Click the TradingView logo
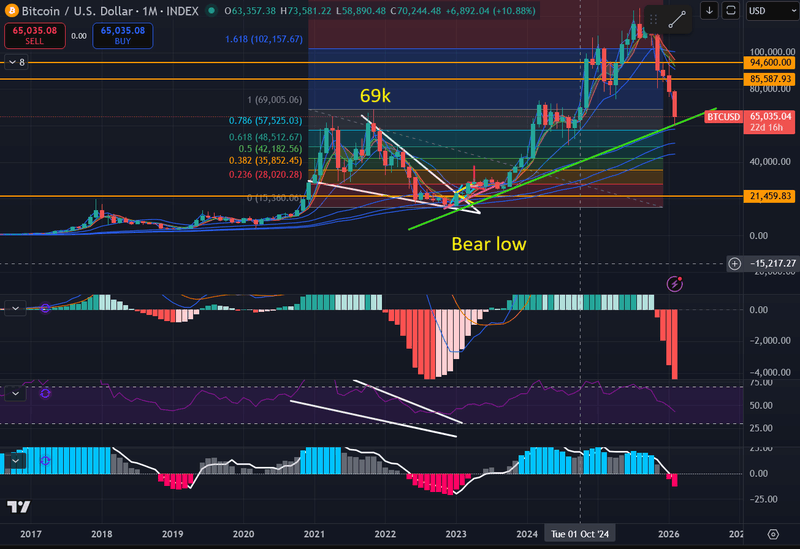This screenshot has width=800, height=549. (x=18, y=507)
